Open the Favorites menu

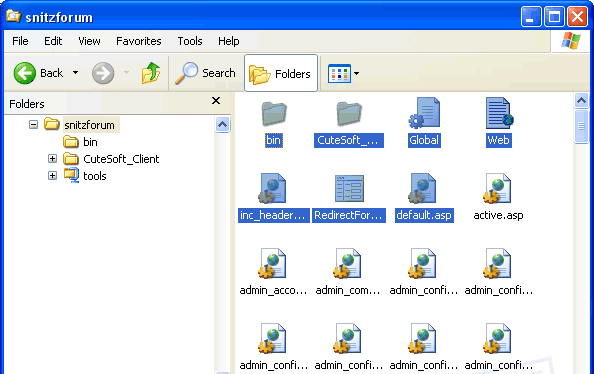click(x=139, y=41)
